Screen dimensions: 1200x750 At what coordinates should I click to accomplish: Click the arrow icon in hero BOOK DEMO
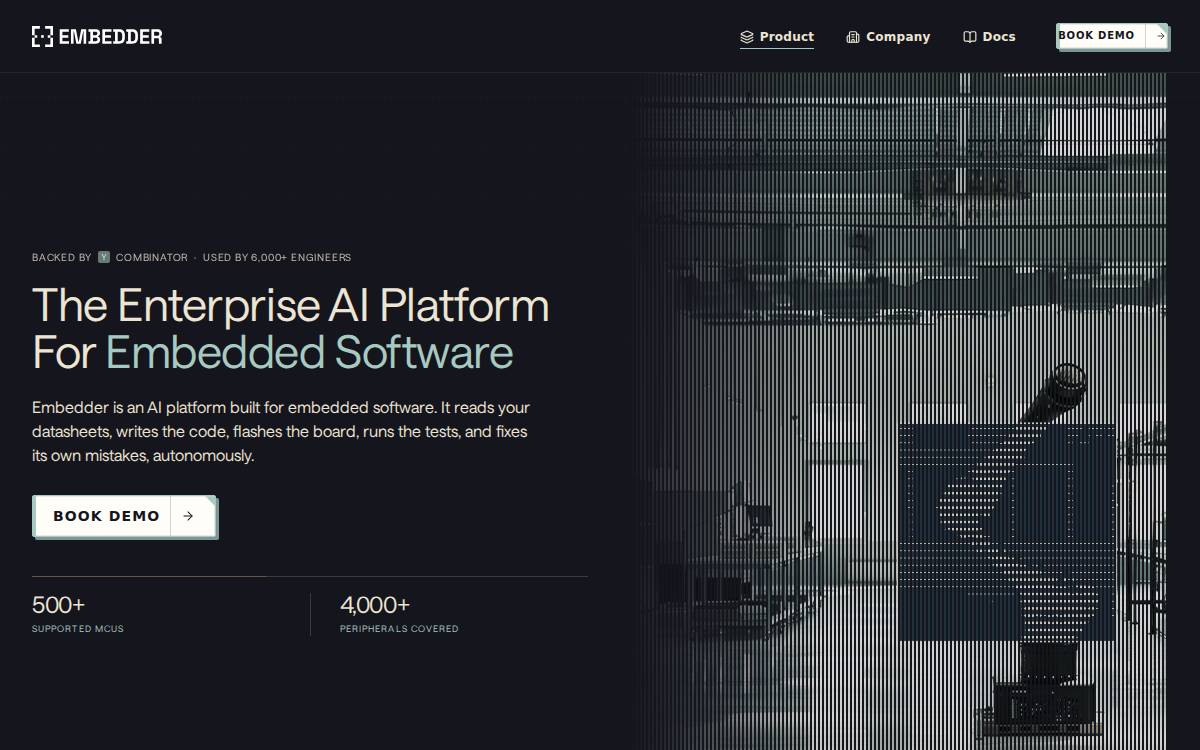(188, 516)
